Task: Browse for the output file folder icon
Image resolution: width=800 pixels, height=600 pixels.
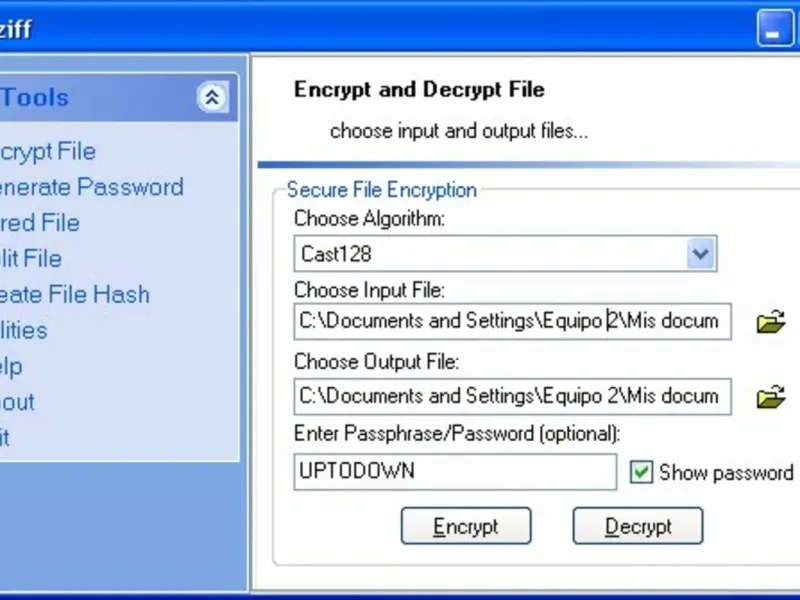Action: point(770,397)
